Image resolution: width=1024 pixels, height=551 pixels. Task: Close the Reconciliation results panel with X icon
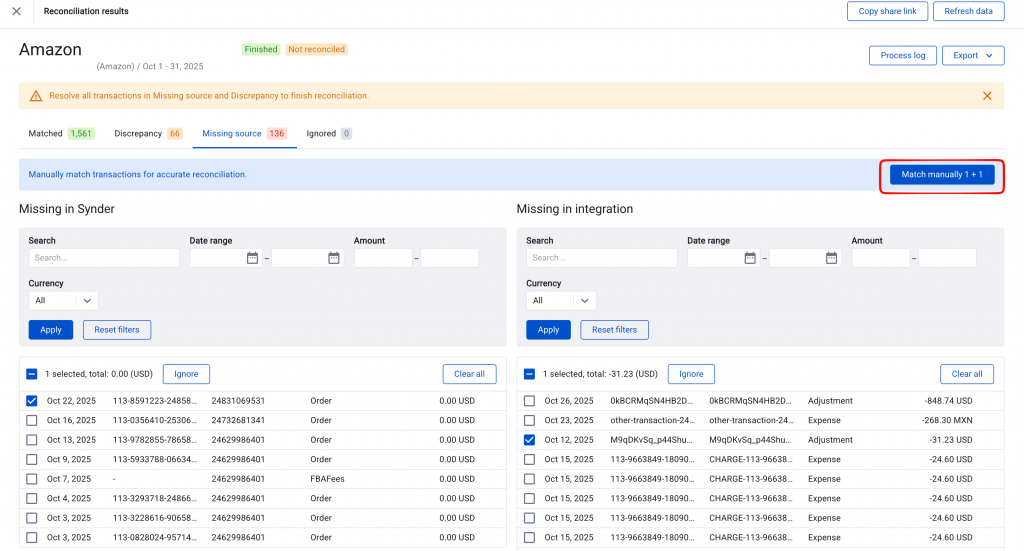pyautogui.click(x=16, y=11)
